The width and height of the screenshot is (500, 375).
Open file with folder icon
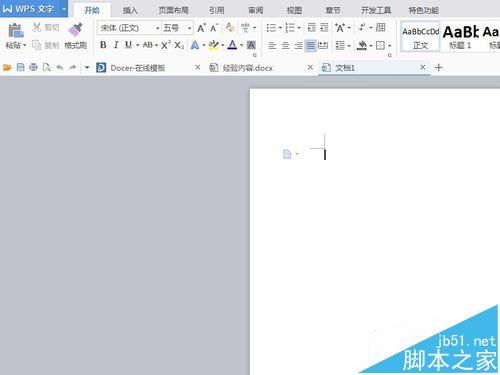[7, 68]
